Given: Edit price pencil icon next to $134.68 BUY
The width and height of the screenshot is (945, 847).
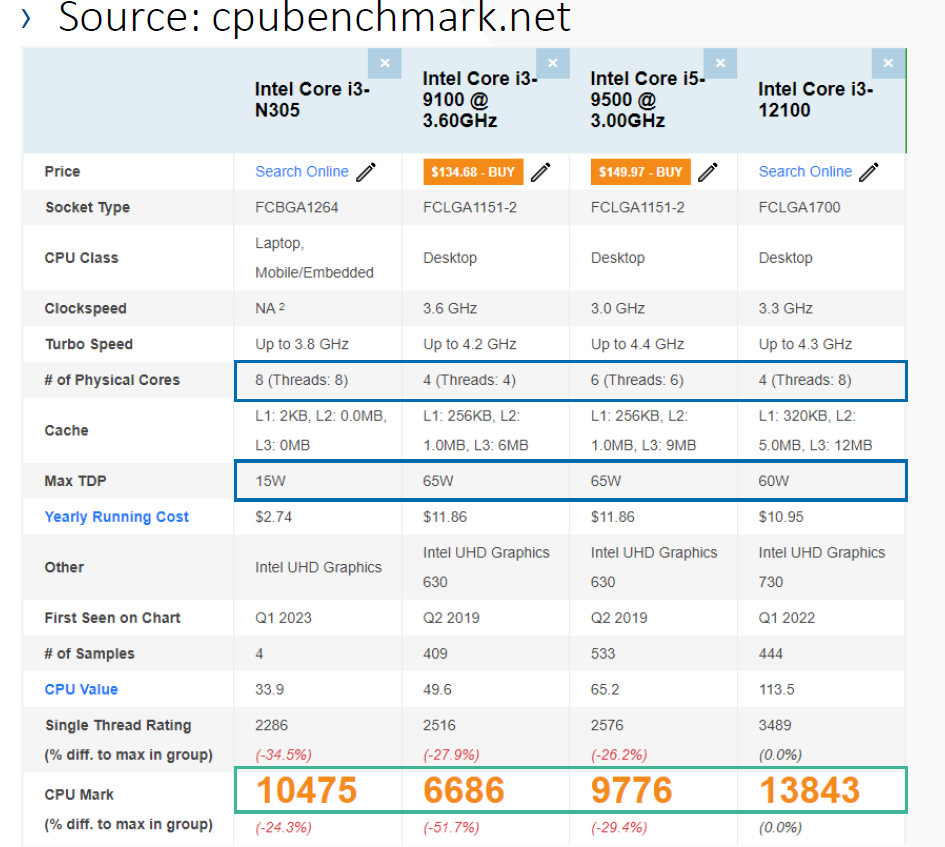Looking at the screenshot, I should 541,172.
